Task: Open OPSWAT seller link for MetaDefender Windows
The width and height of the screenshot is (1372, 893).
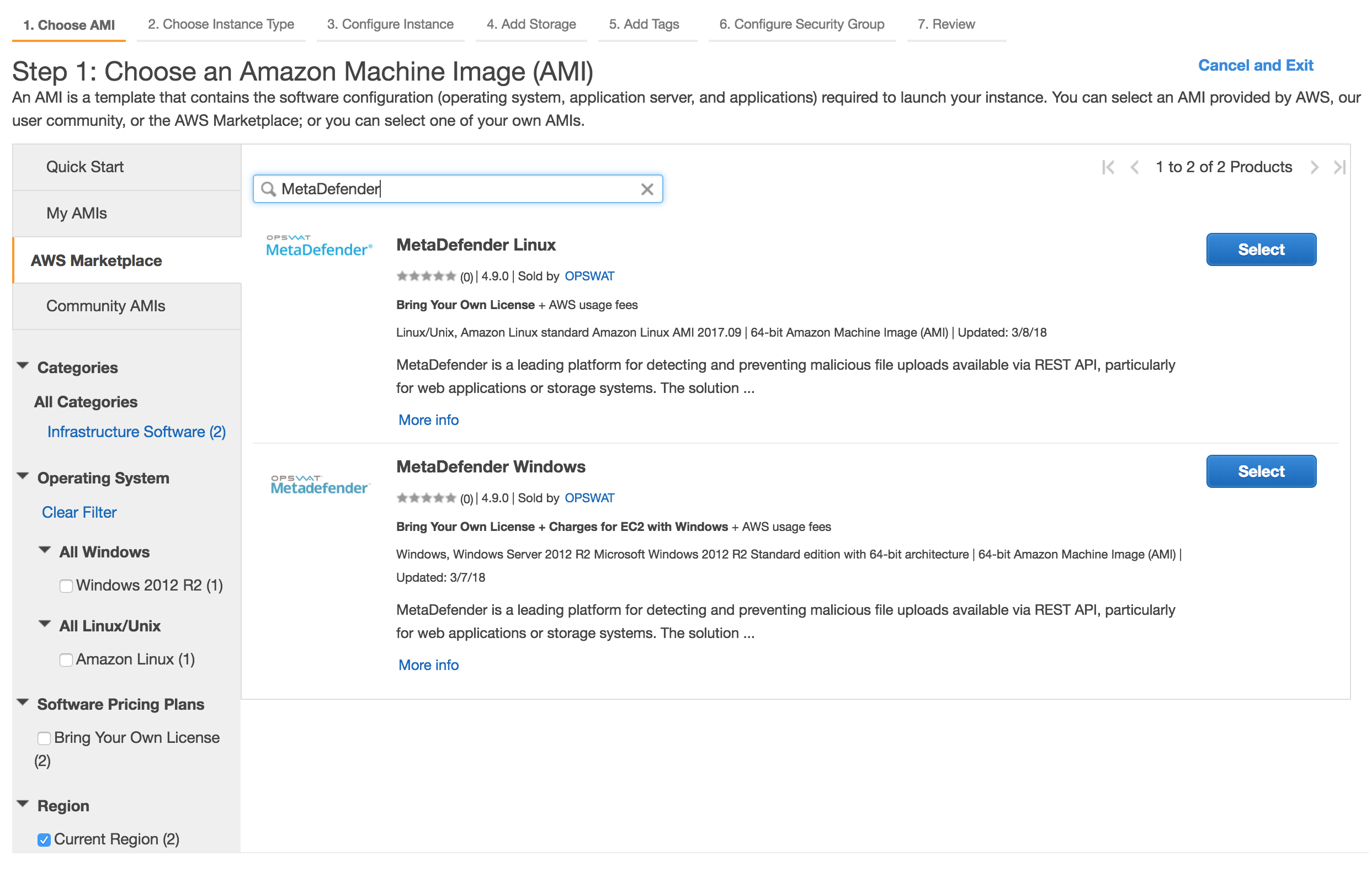Action: pos(591,498)
